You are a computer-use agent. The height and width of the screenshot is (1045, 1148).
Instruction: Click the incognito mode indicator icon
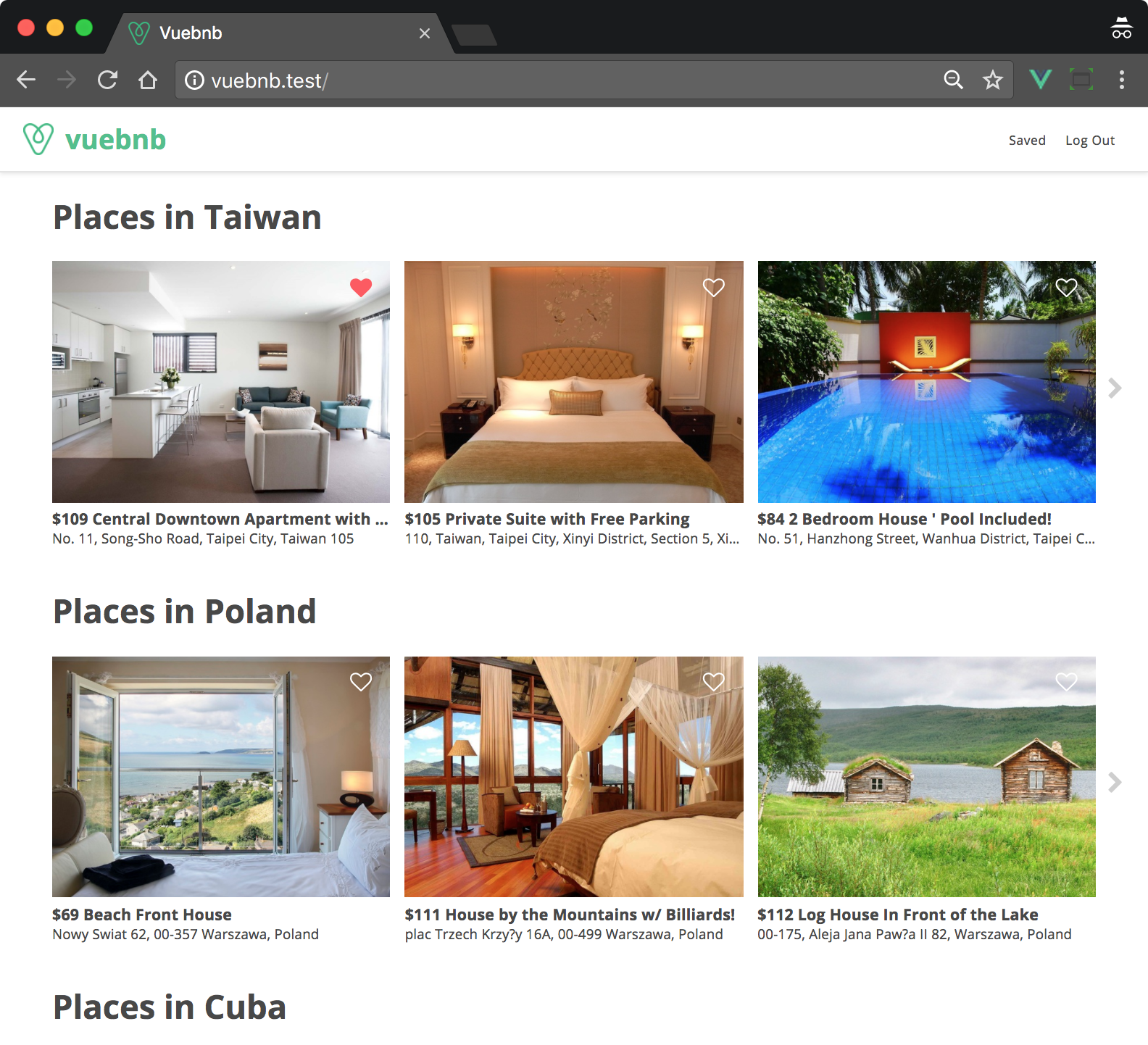coord(1121,28)
